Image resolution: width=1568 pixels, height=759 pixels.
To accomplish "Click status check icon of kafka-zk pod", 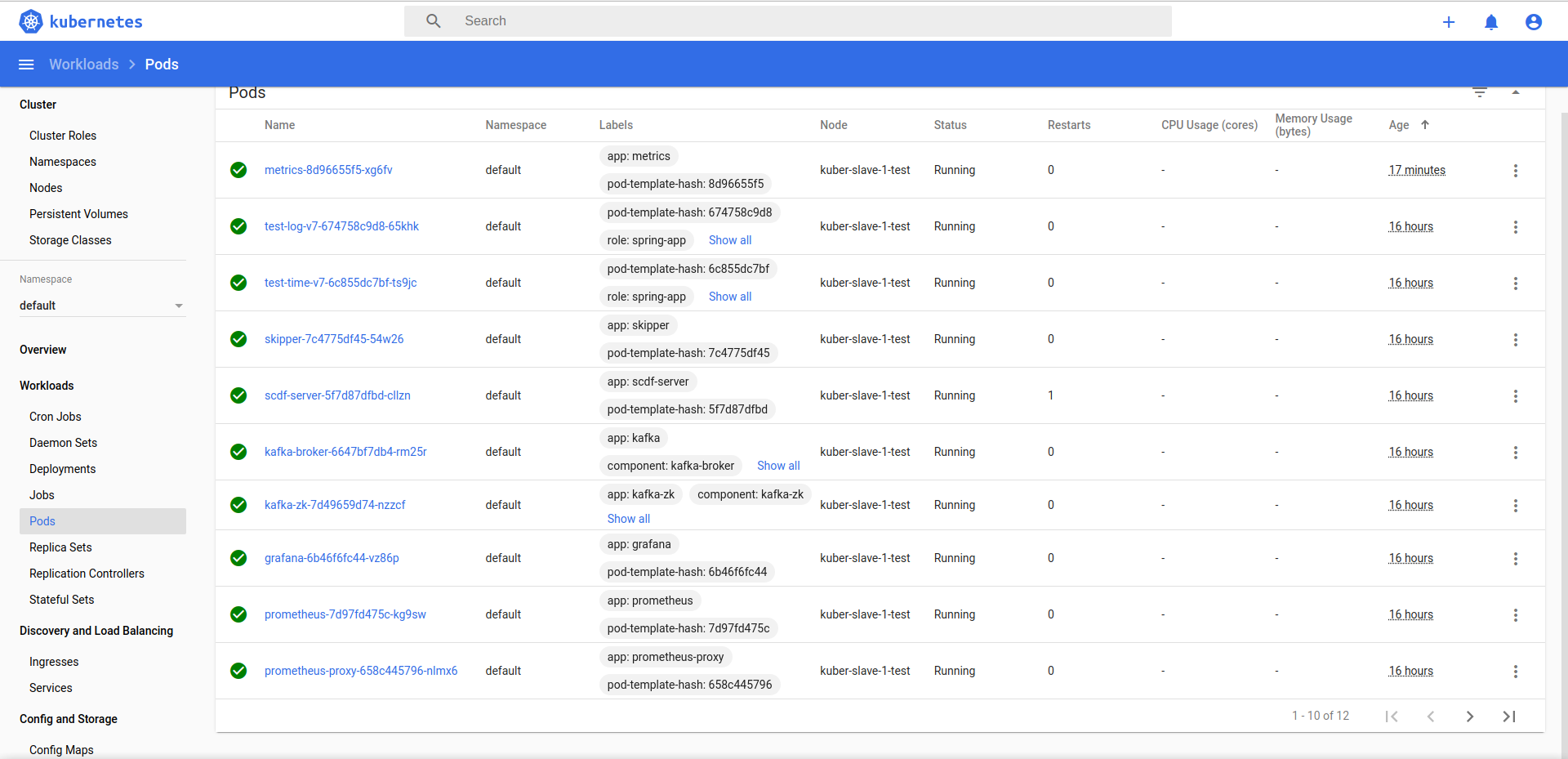I will tap(238, 505).
